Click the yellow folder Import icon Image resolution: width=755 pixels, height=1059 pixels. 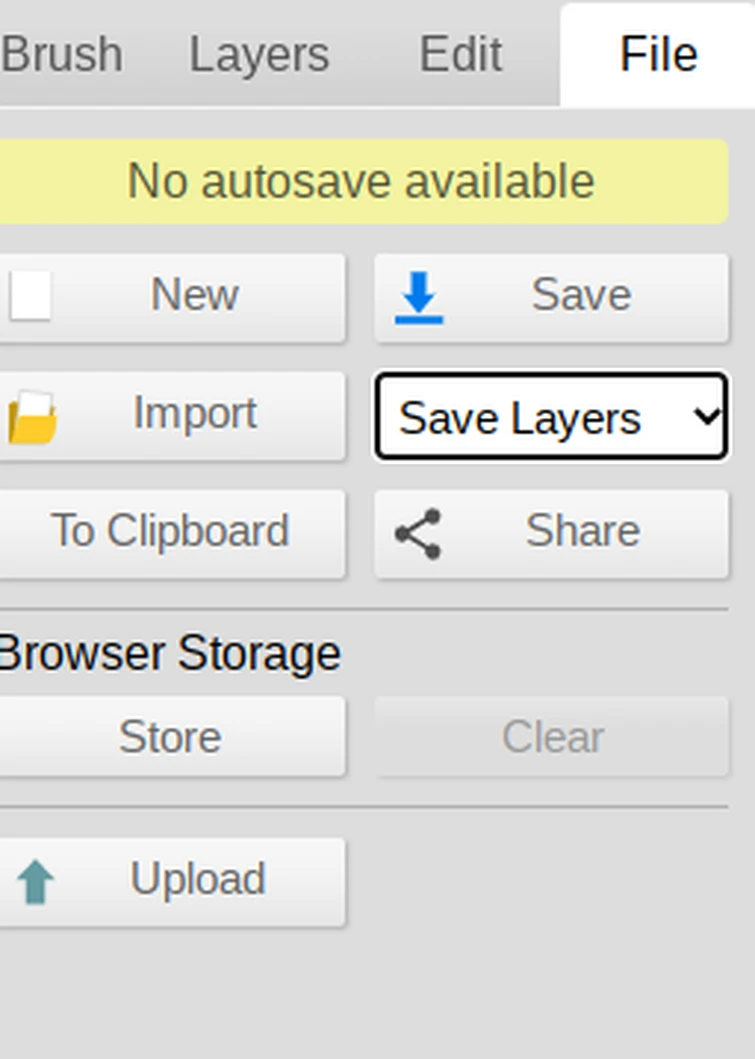(x=32, y=416)
